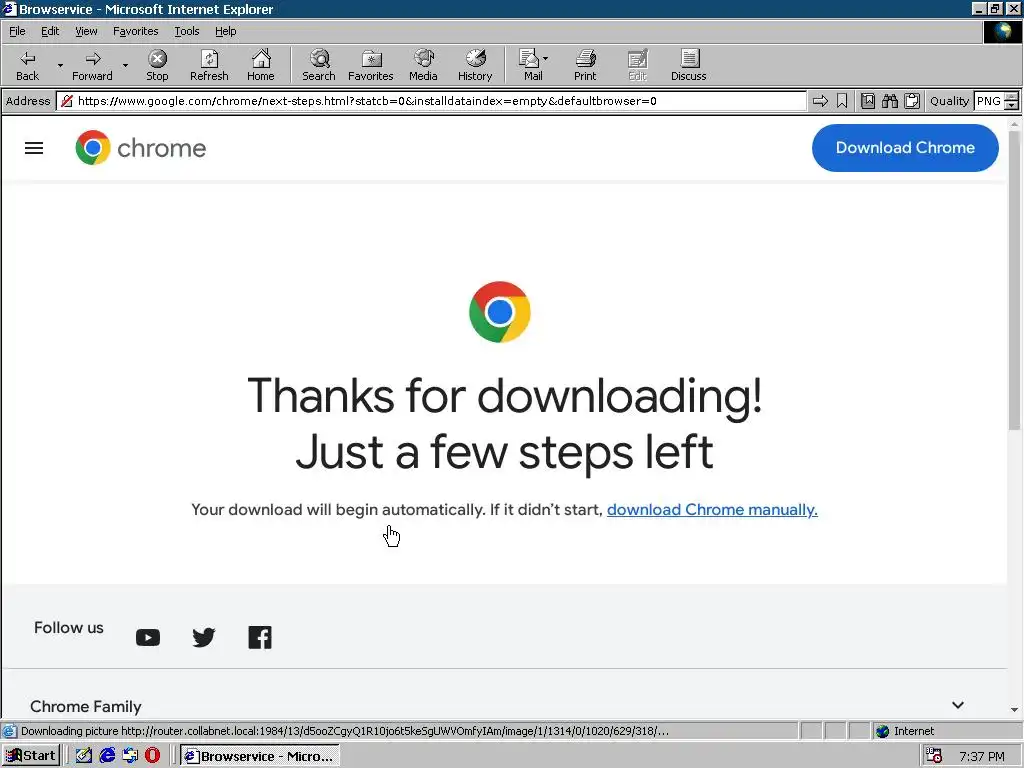Viewport: 1024px width, 768px height.
Task: Click the chrome logo in page header
Action: pos(140,148)
